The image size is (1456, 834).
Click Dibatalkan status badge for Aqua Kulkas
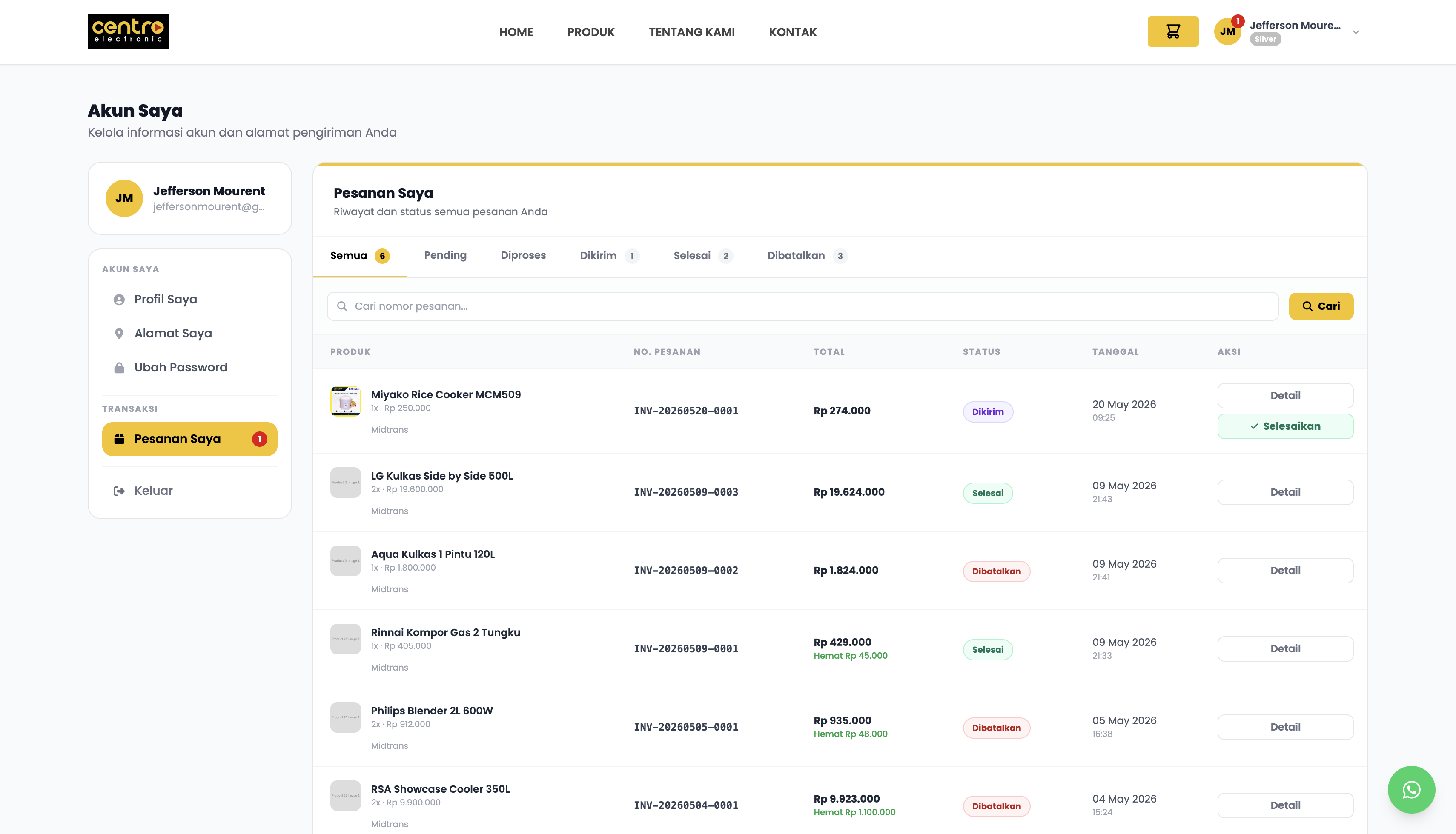pyautogui.click(x=997, y=571)
